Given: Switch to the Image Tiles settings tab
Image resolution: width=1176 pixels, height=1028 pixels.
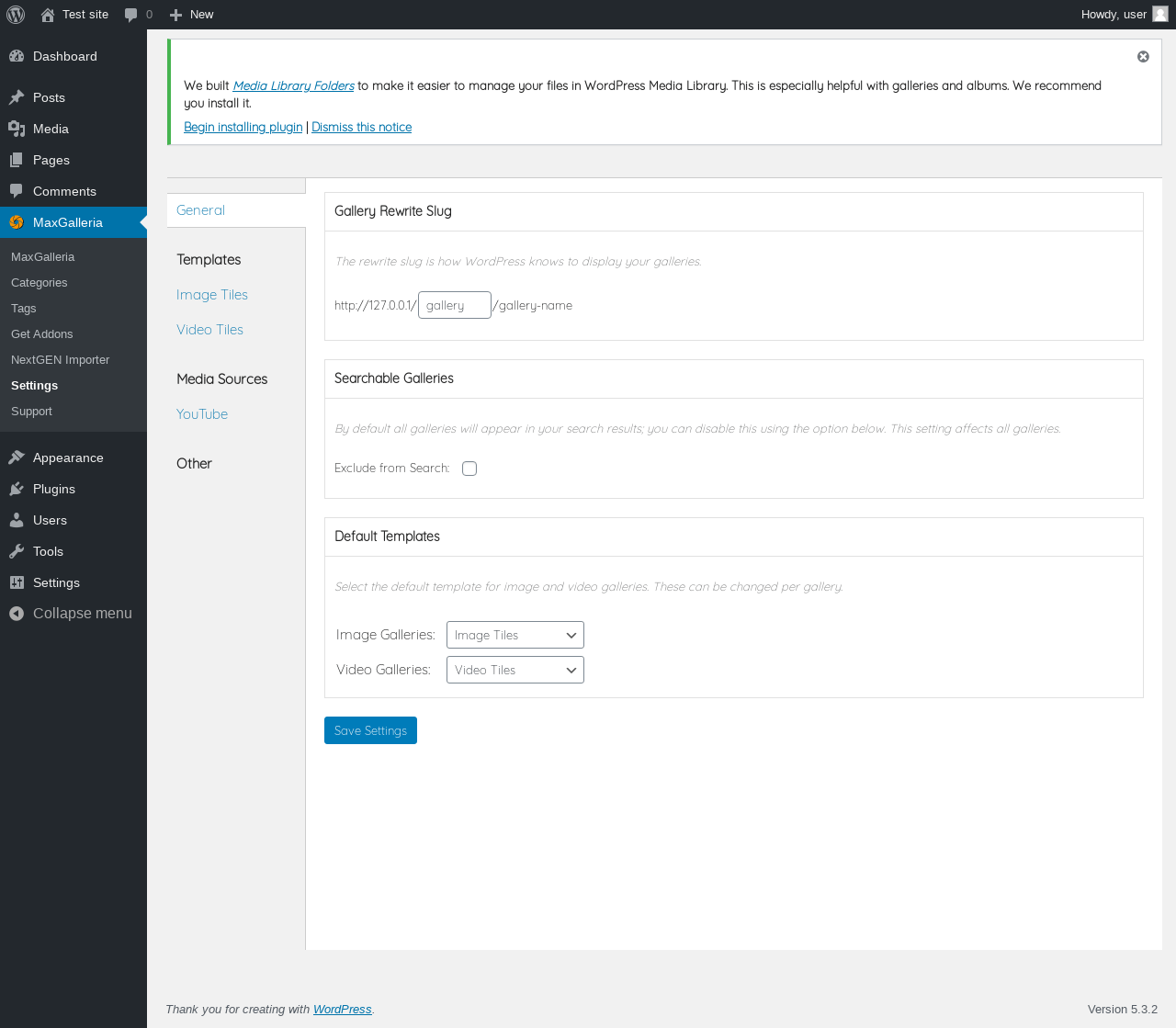Looking at the screenshot, I should point(212,295).
